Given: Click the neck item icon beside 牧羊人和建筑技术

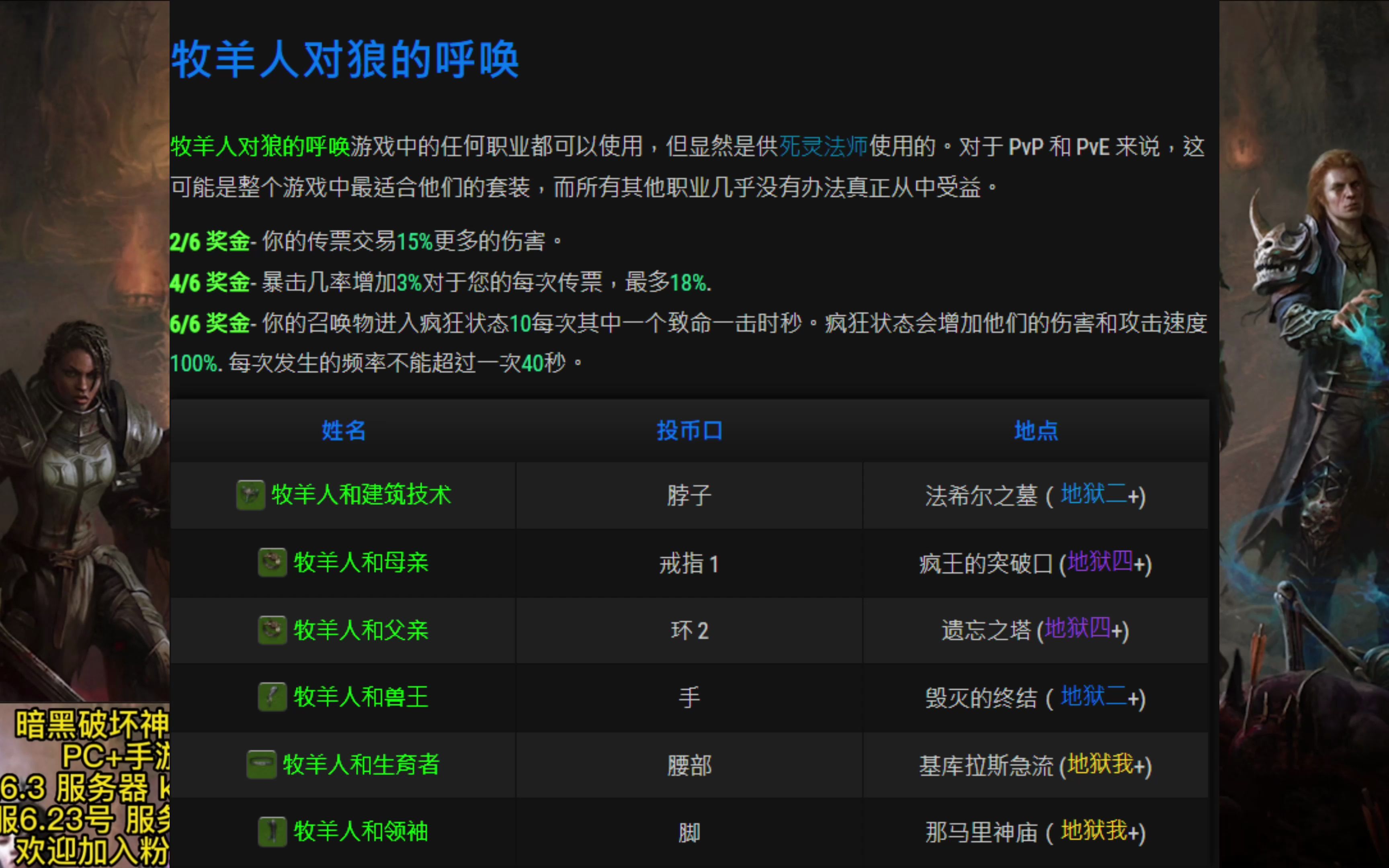Looking at the screenshot, I should click(x=250, y=495).
